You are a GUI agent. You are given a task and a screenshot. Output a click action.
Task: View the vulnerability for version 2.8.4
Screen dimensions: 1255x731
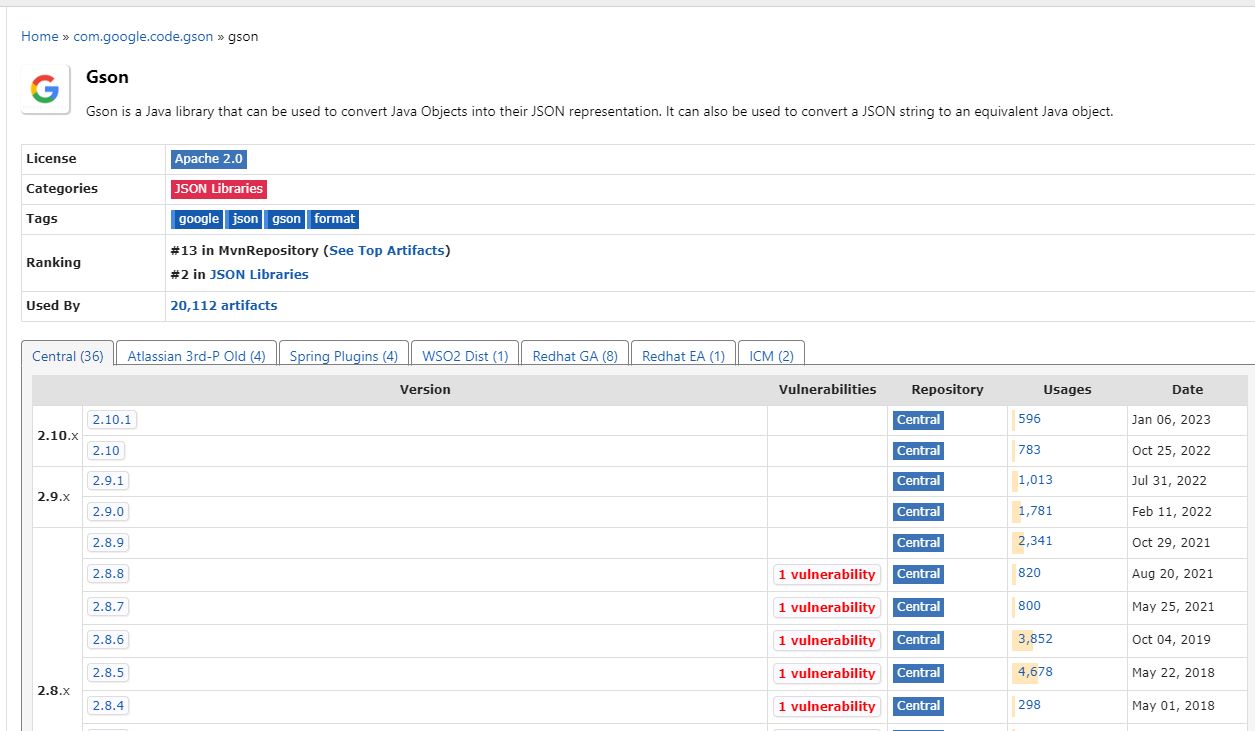[x=827, y=707]
